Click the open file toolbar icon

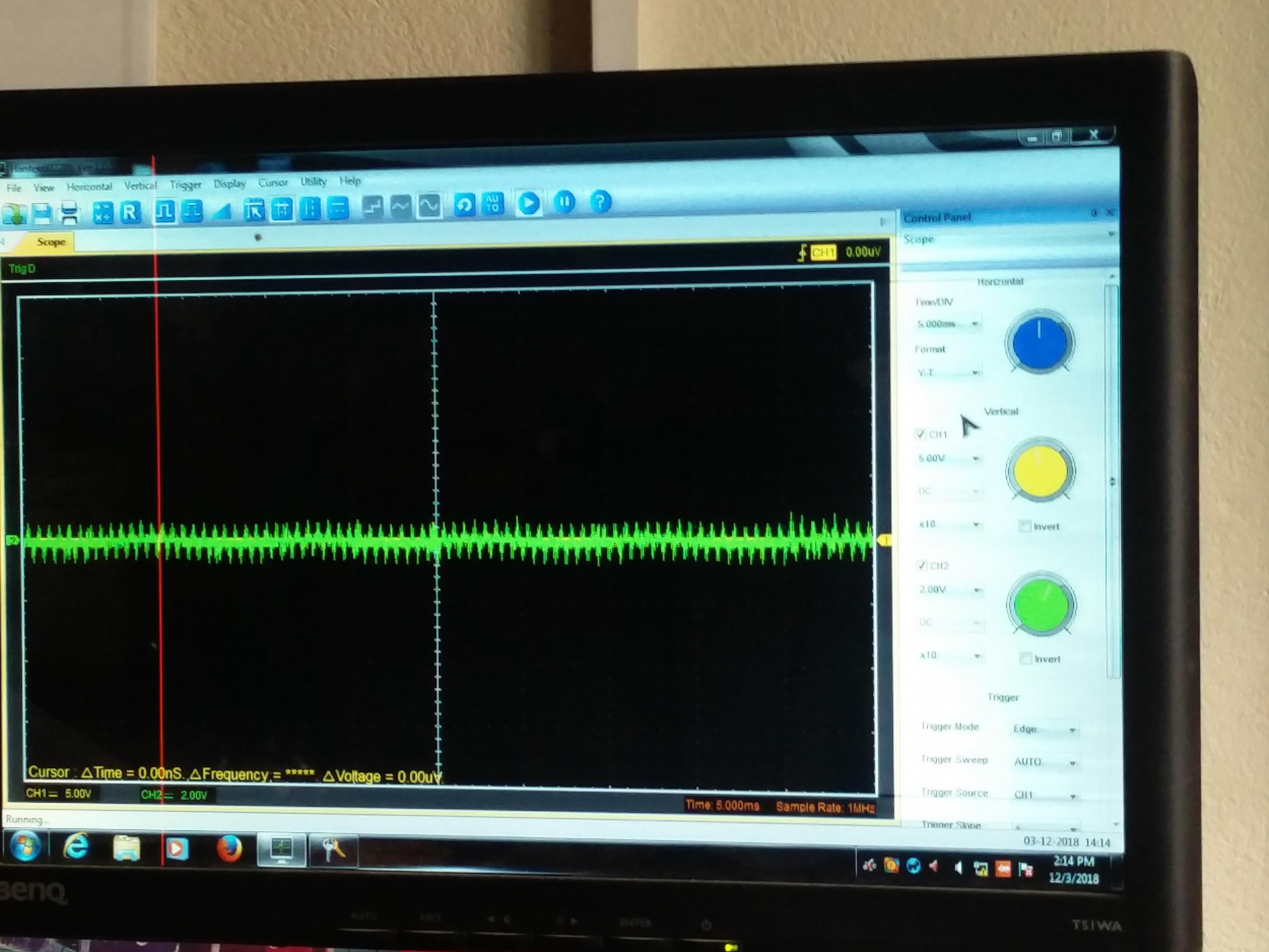pyautogui.click(x=14, y=214)
